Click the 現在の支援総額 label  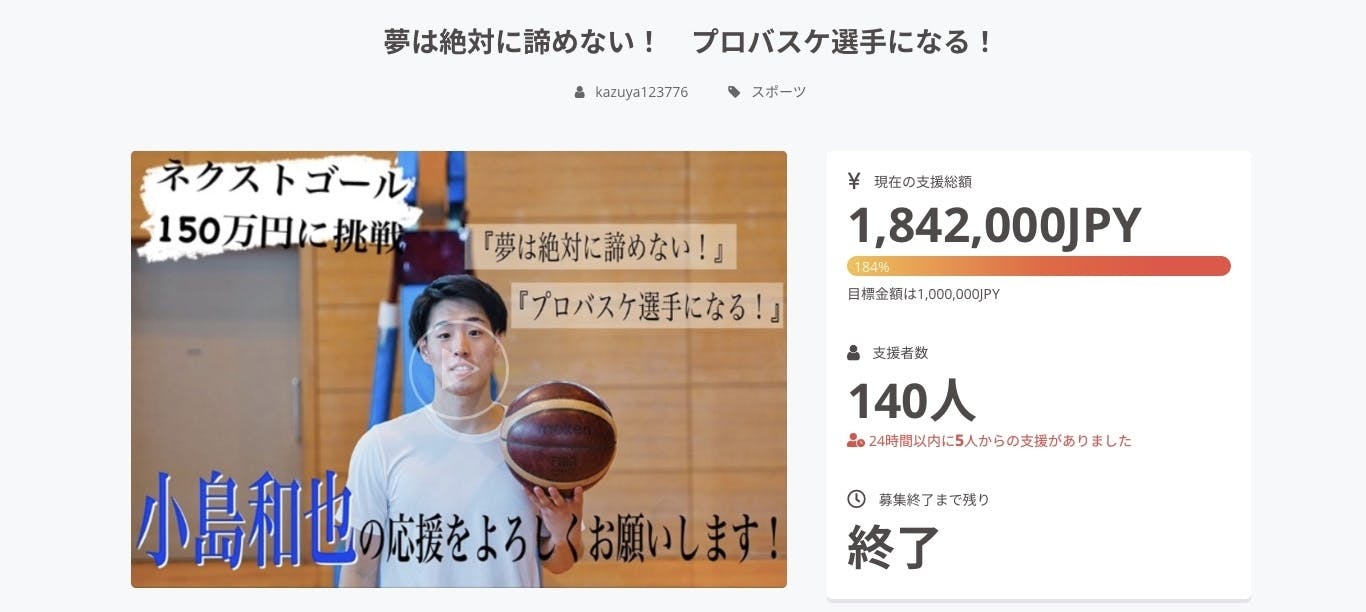pos(922,182)
